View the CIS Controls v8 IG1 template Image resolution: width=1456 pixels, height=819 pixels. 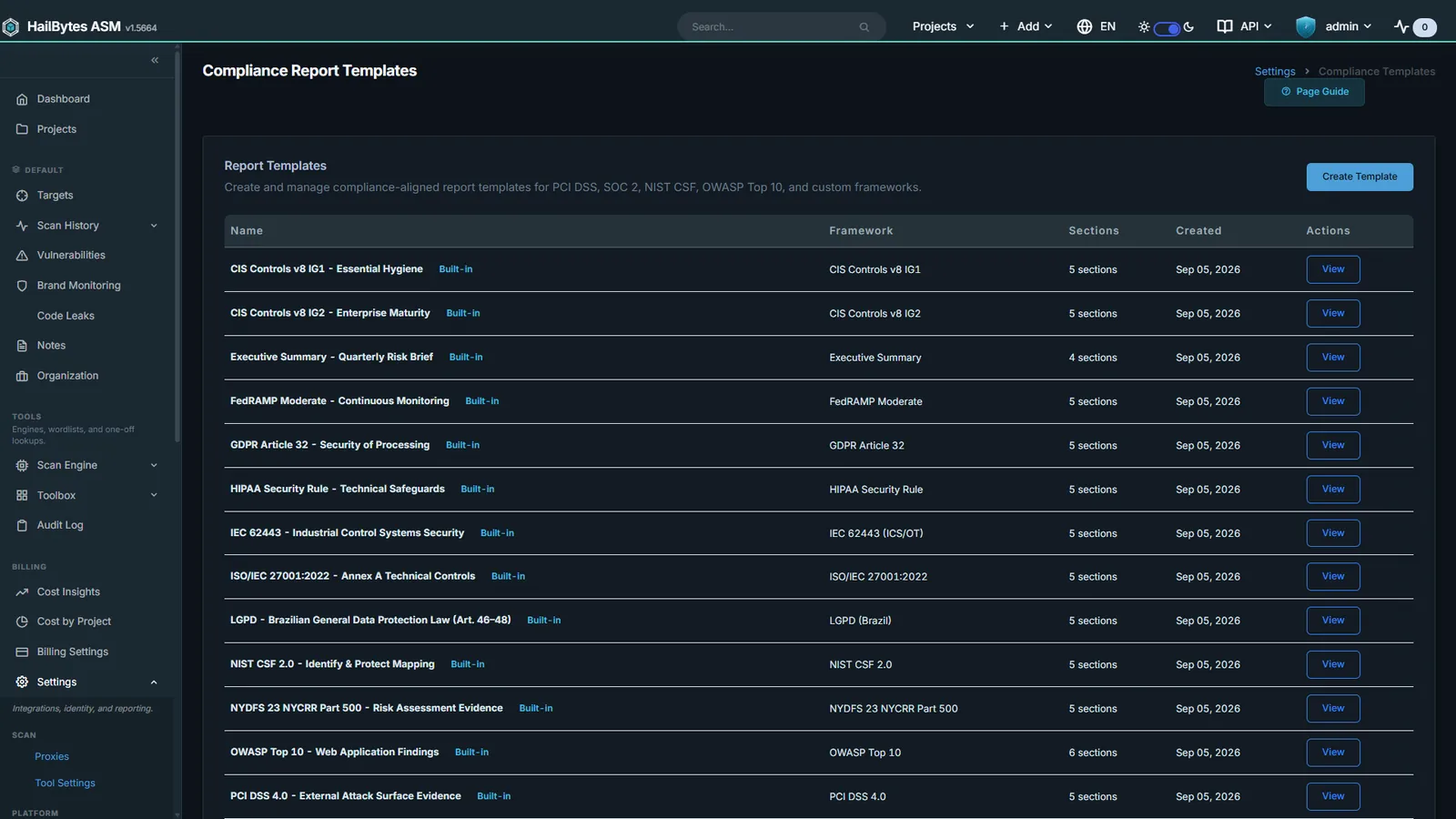point(1333,269)
